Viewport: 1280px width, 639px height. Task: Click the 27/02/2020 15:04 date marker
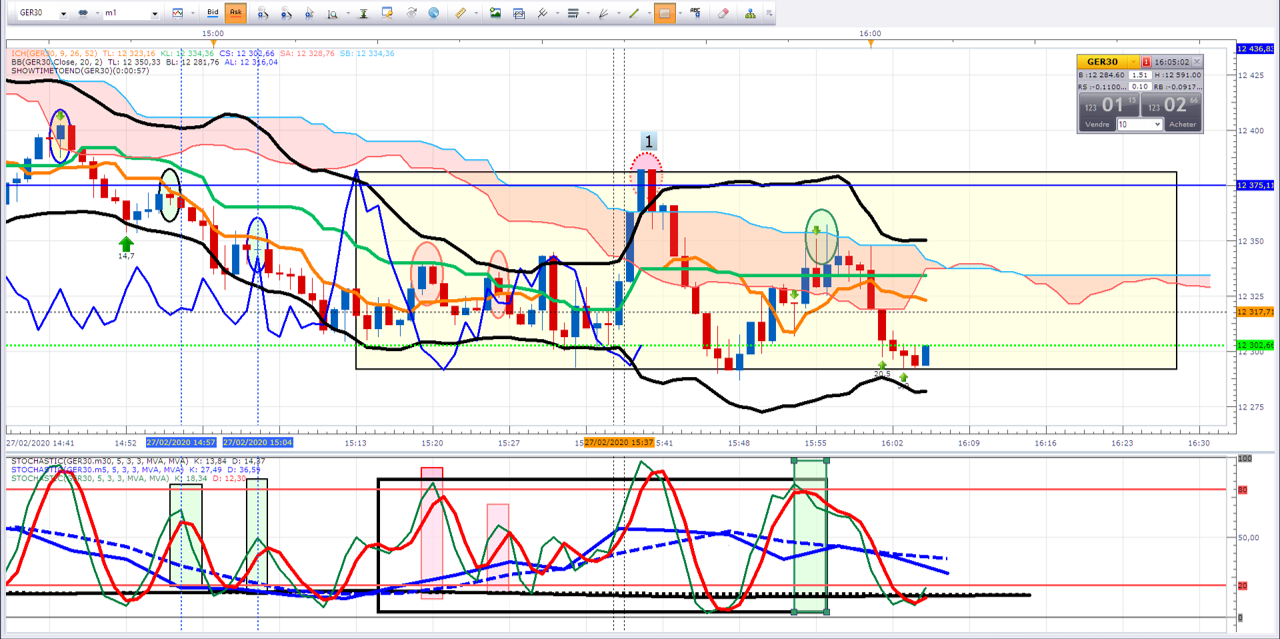256,441
